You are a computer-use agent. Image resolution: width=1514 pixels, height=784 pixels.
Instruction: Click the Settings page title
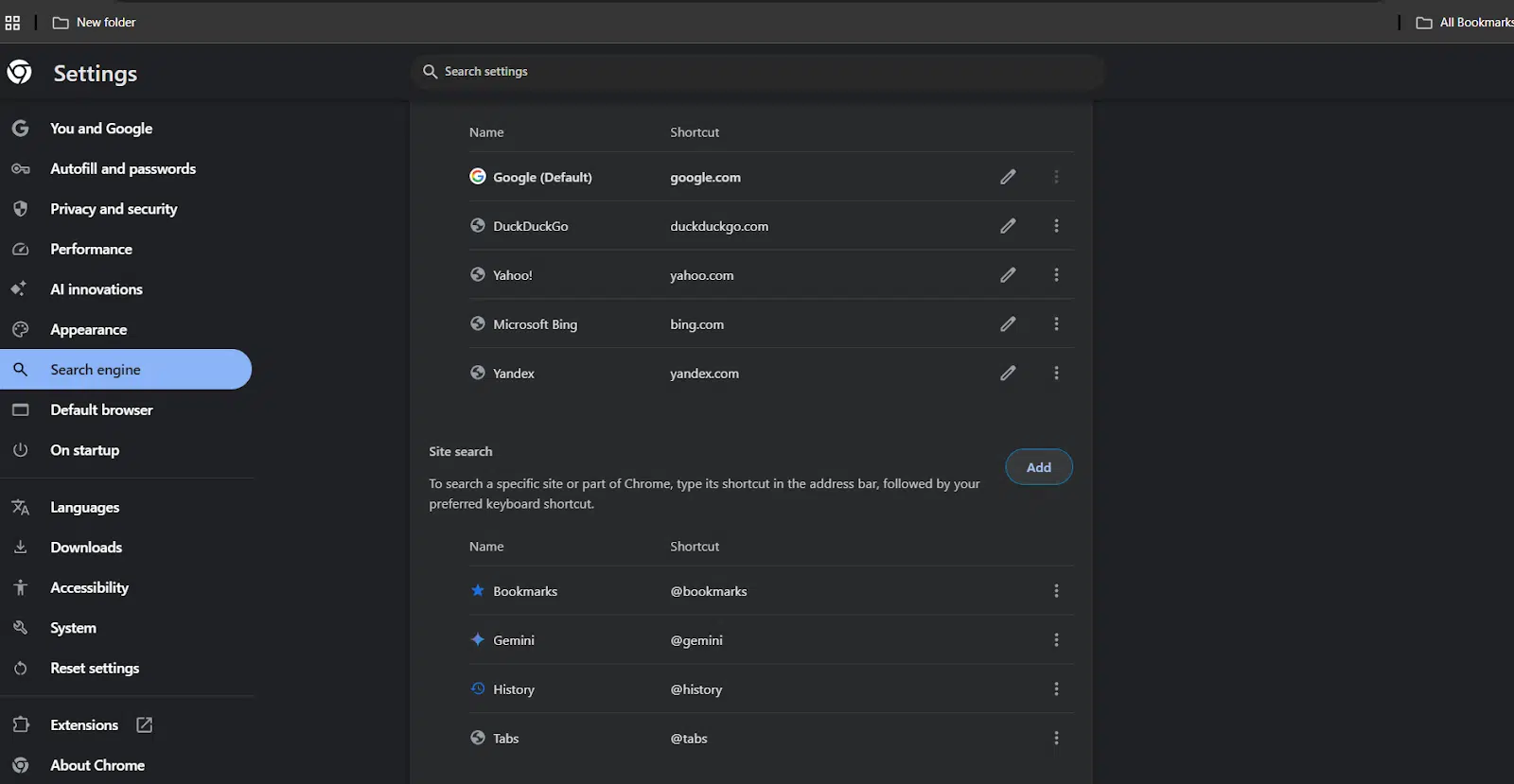coord(96,74)
